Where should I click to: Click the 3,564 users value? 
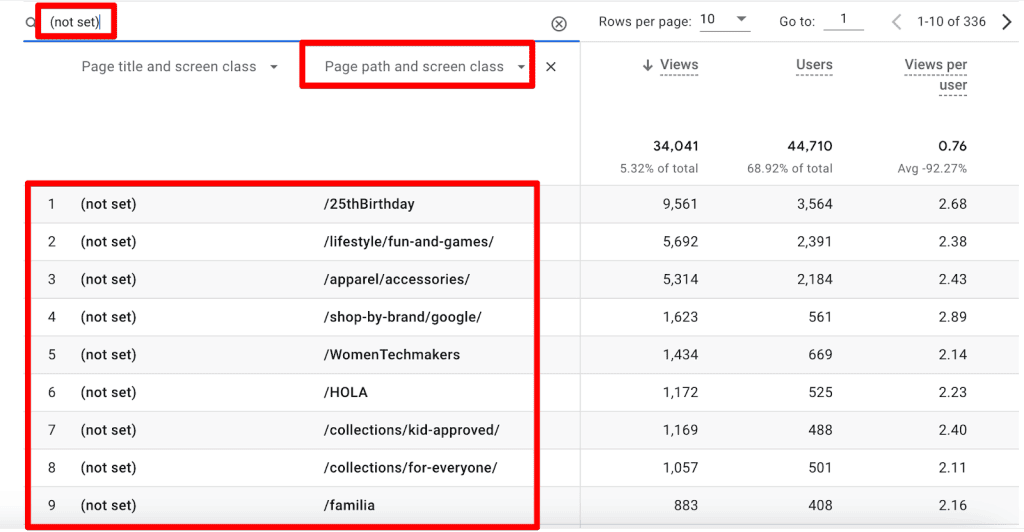coord(814,204)
